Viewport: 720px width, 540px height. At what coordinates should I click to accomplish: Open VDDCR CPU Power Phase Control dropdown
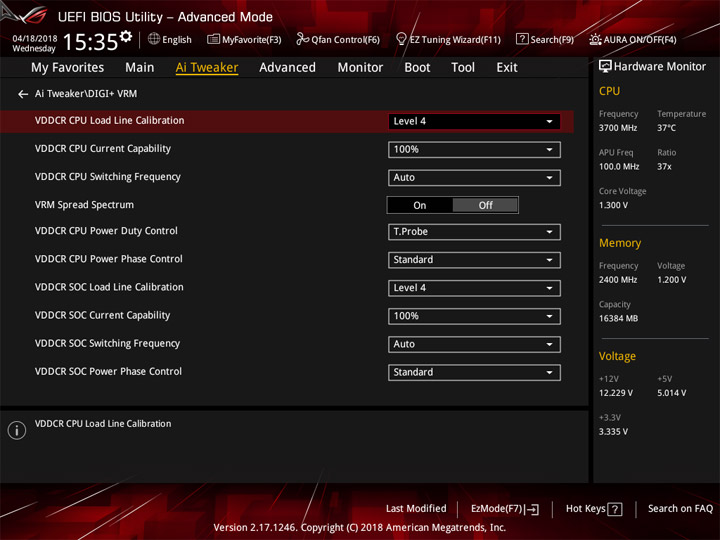pos(474,260)
